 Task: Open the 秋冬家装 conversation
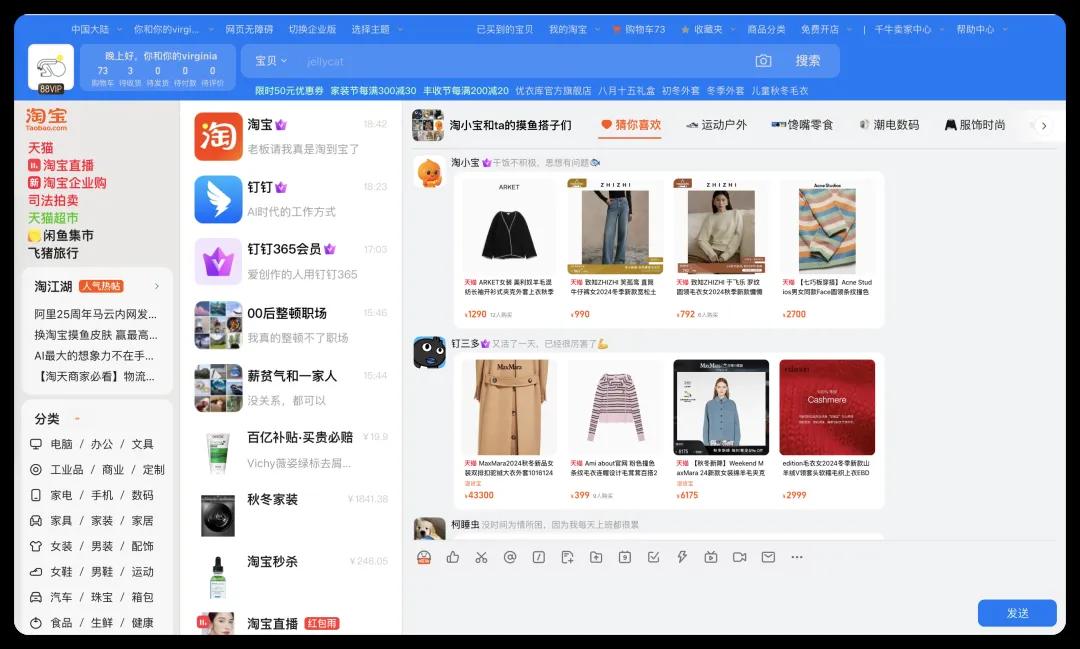pos(291,513)
